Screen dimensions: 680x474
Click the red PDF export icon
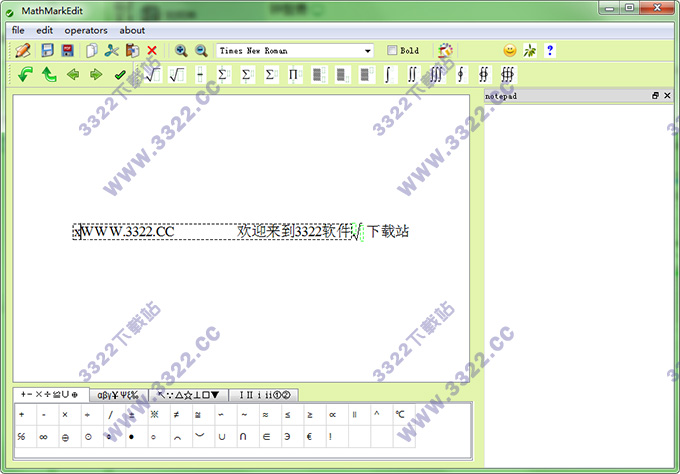pyautogui.click(x=68, y=50)
